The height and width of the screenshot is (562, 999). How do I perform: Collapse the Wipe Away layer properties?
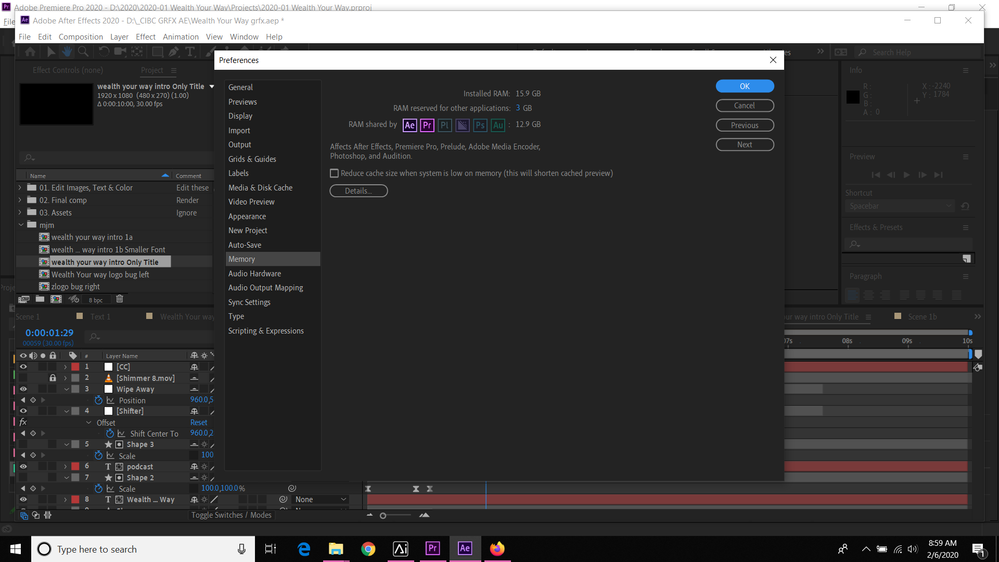point(66,389)
